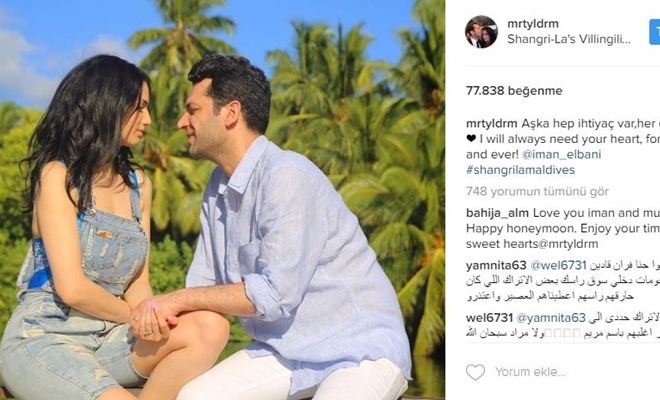The image size is (660, 400).
Task: Click the blue follow button beside the header
Action: pyautogui.click(x=655, y=32)
